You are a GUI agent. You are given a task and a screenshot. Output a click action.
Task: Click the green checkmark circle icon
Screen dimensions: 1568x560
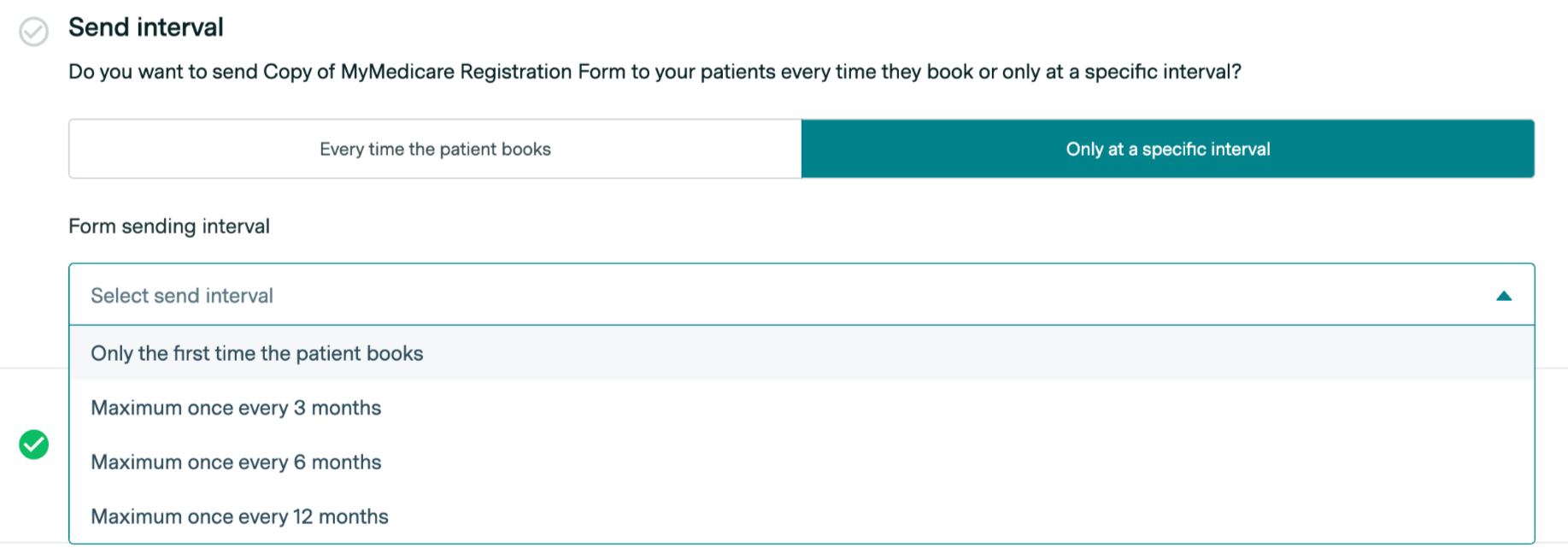tap(34, 445)
